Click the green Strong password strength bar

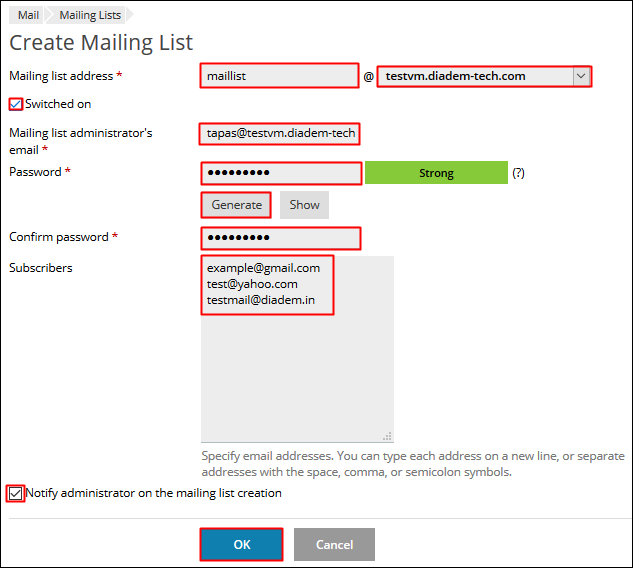click(436, 173)
